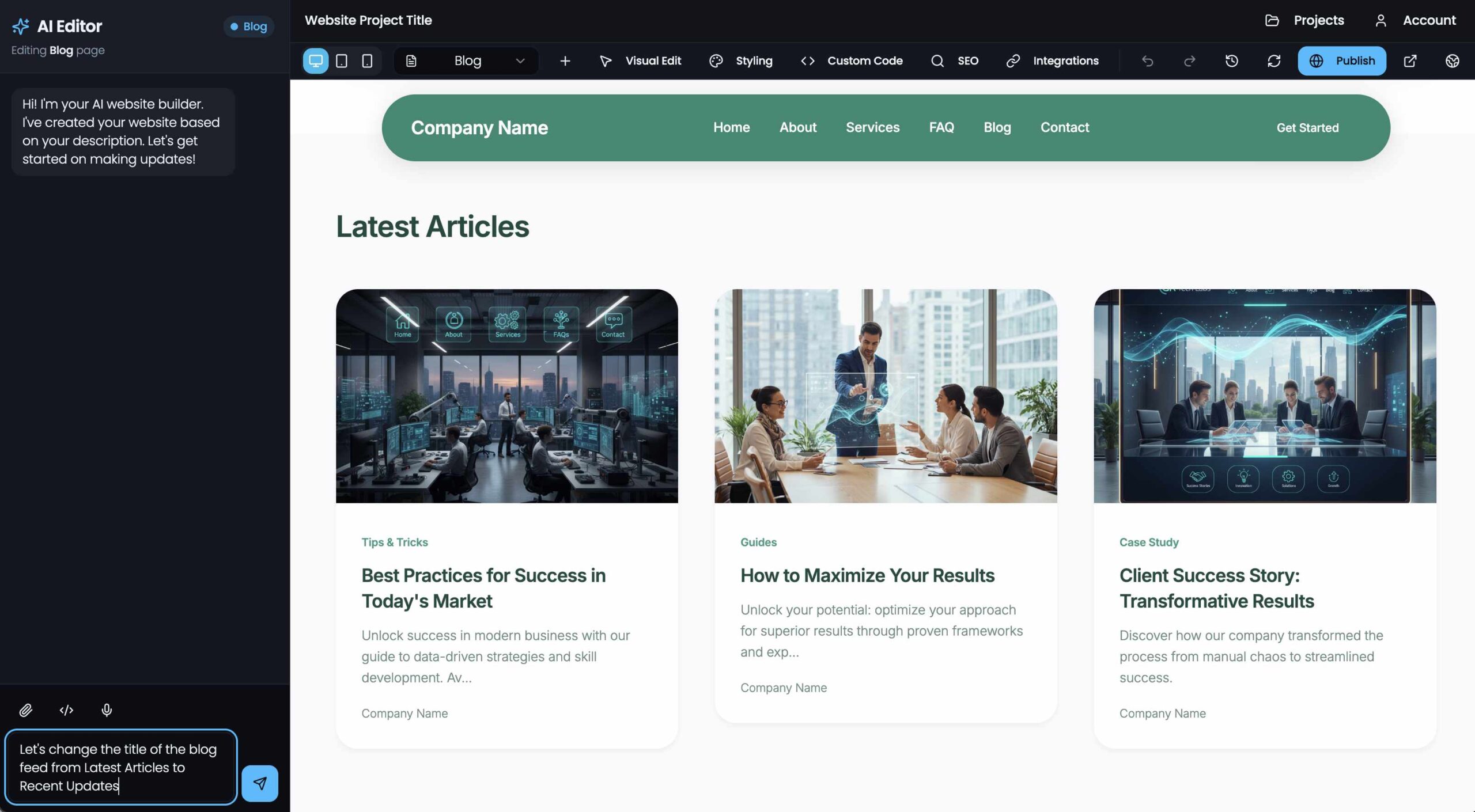Click the refresh preview icon

pos(1273,60)
